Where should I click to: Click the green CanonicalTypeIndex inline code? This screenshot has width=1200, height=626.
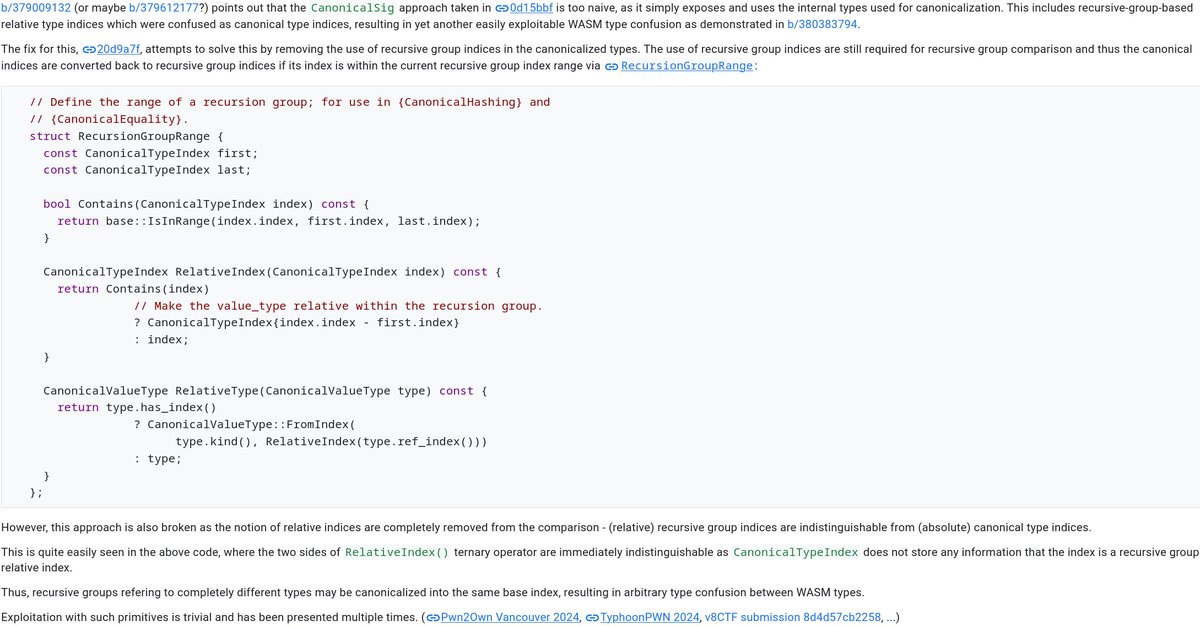point(795,552)
